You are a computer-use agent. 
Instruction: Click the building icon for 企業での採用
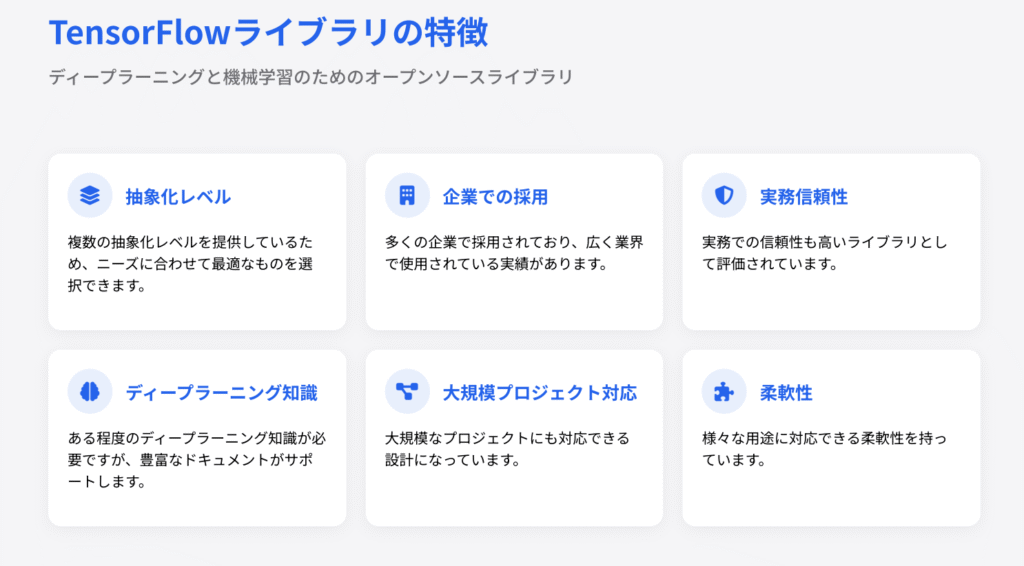click(x=407, y=195)
